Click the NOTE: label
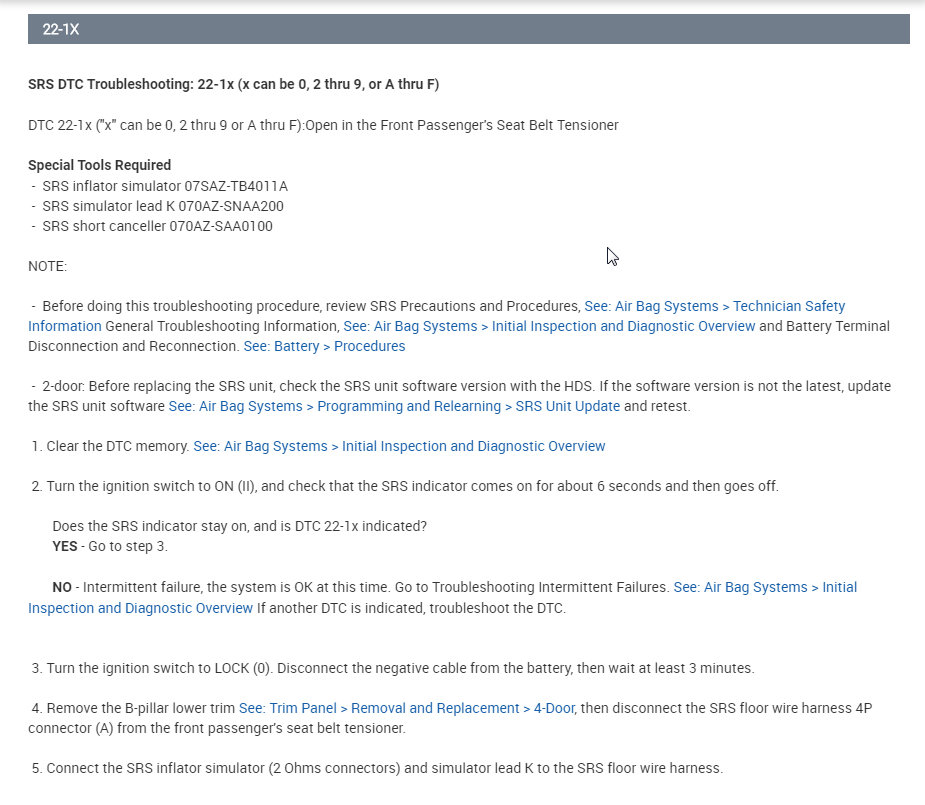 tap(47, 266)
